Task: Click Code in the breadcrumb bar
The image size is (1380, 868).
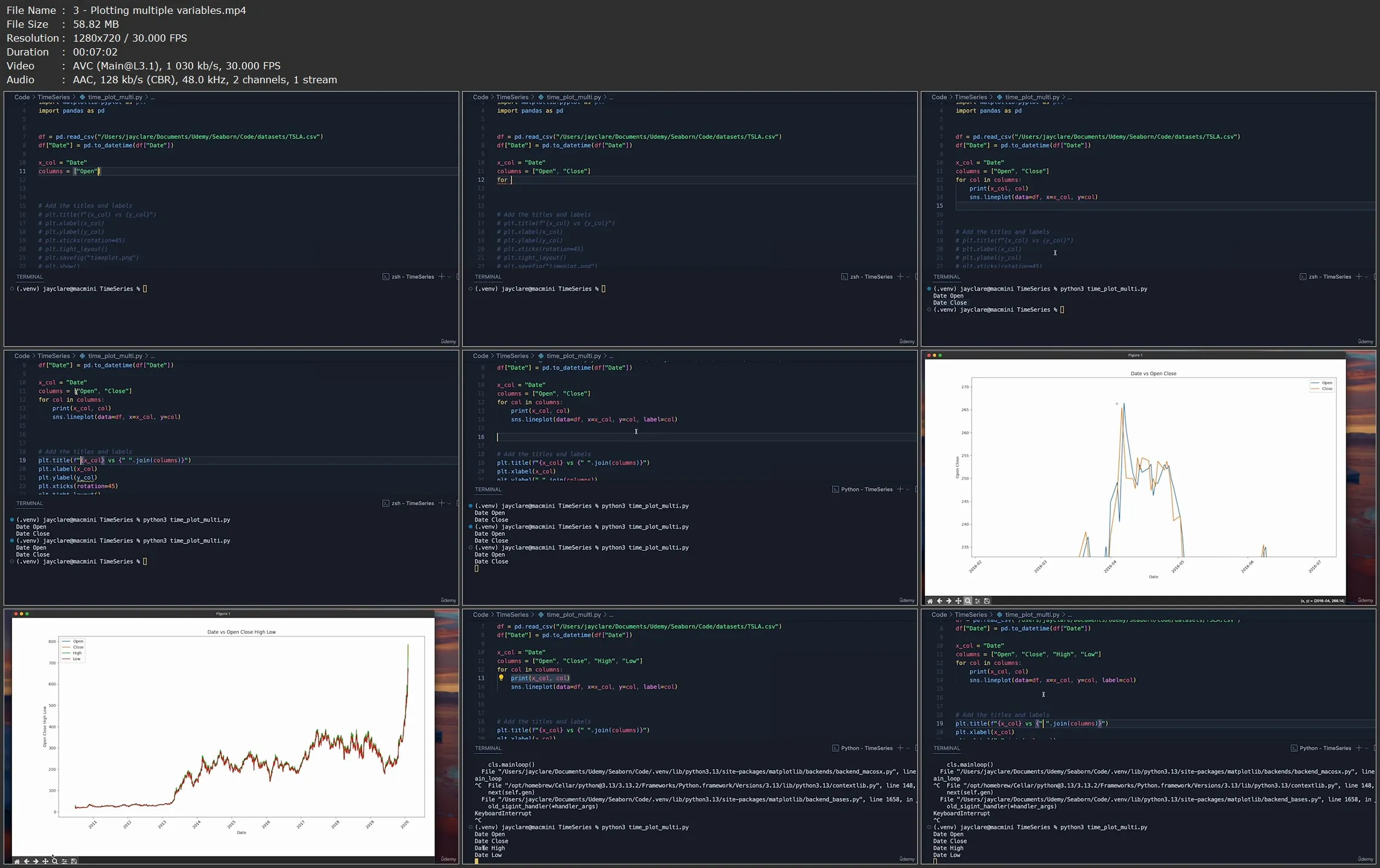Action: [x=22, y=97]
